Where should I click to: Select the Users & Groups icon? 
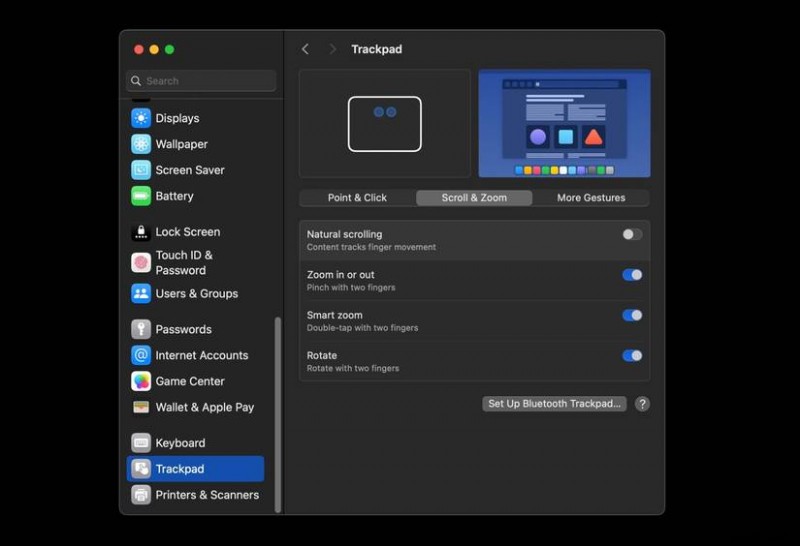pyautogui.click(x=141, y=293)
